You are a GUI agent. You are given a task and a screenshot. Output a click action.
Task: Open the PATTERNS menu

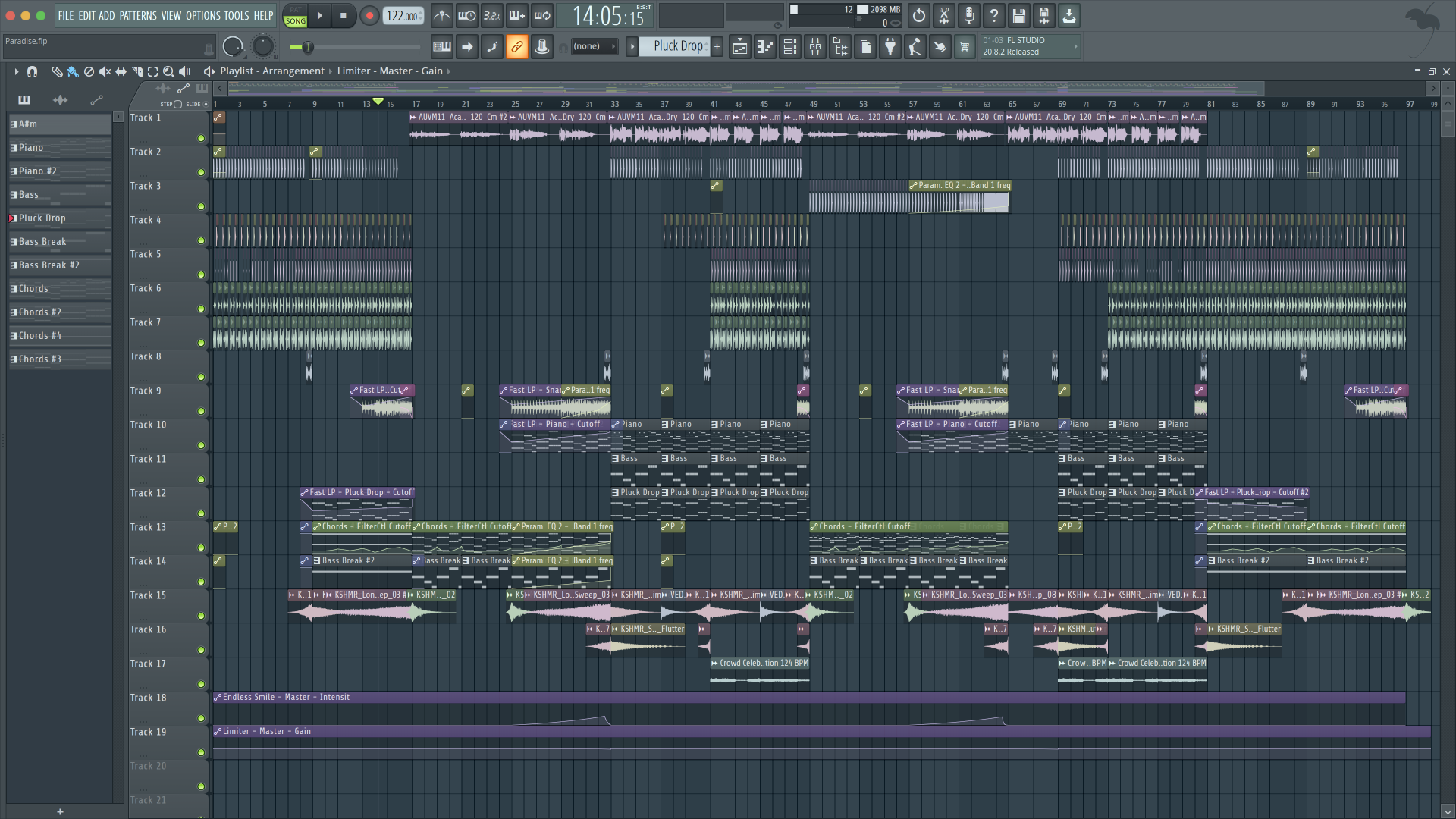pyautogui.click(x=137, y=15)
